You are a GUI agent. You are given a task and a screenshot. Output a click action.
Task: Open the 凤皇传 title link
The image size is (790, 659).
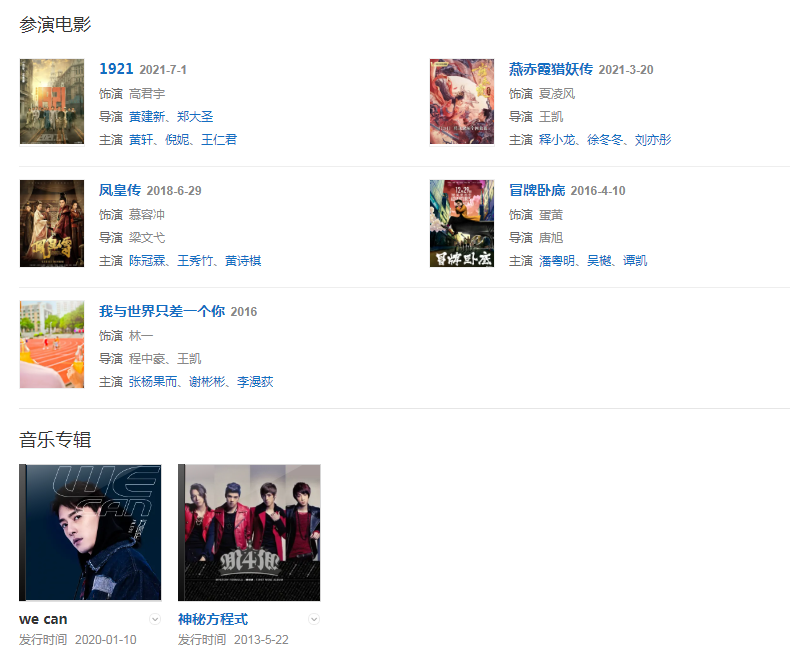click(x=120, y=190)
